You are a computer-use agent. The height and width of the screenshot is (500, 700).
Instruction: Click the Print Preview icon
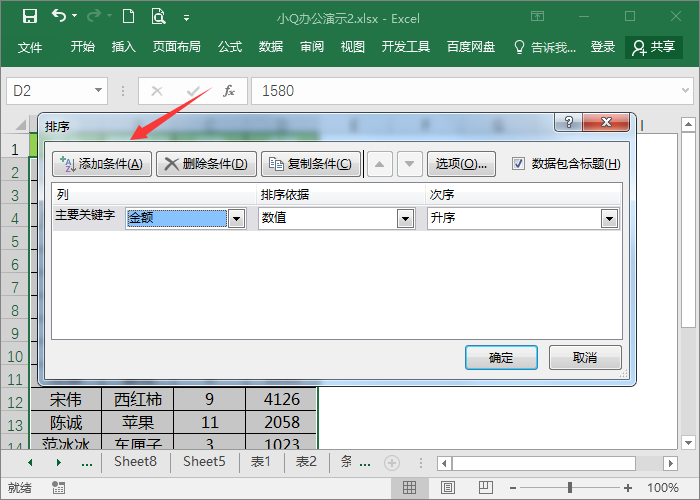[x=158, y=17]
